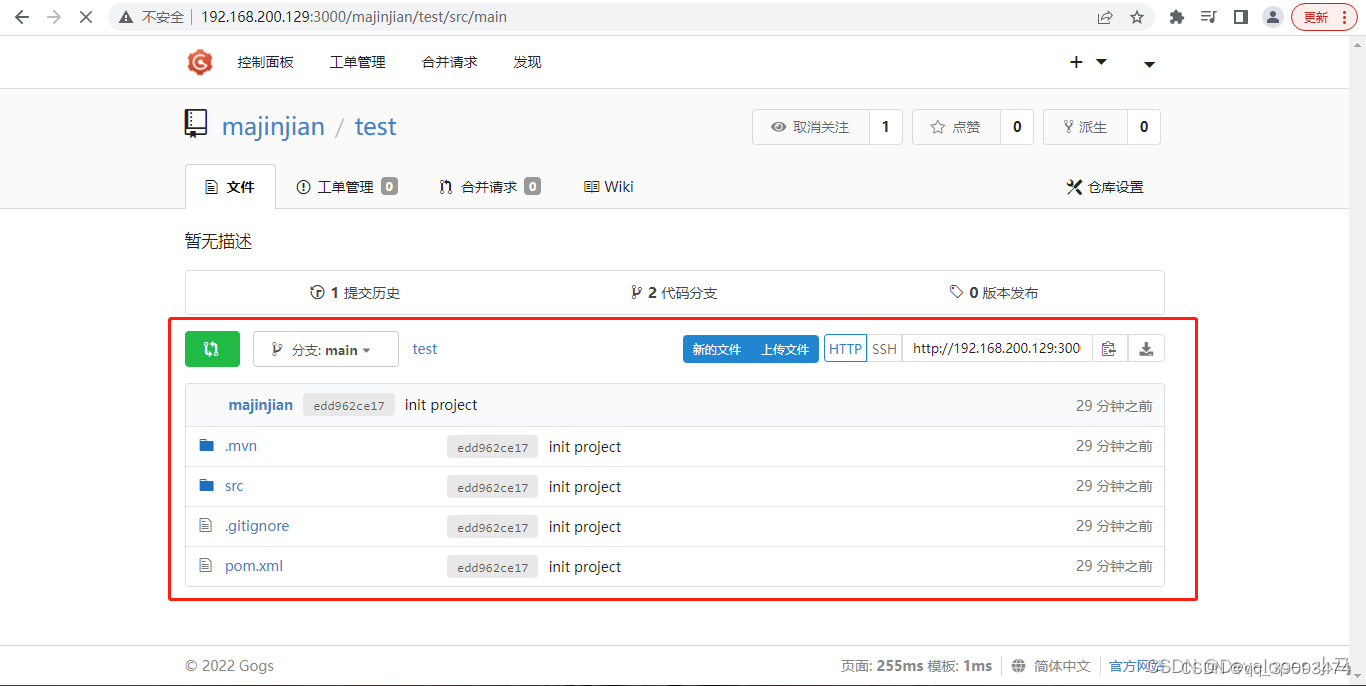Toggle the browser side panel icon
1366x686 pixels.
(1241, 17)
